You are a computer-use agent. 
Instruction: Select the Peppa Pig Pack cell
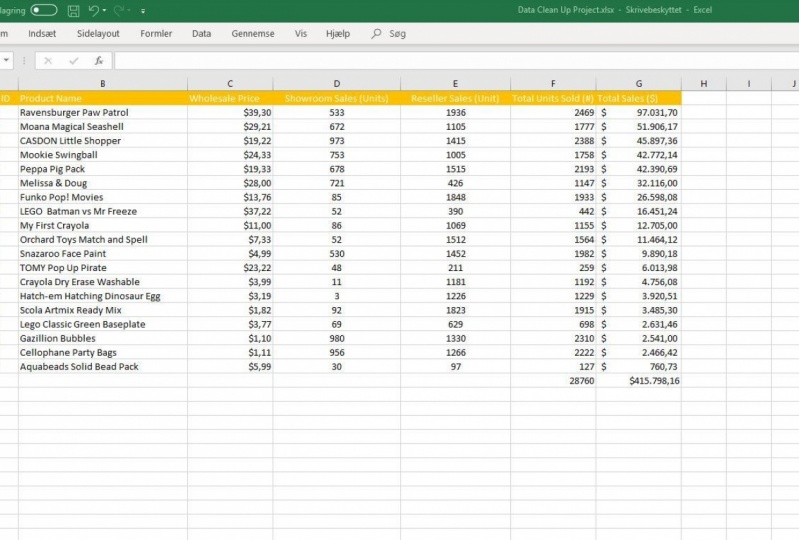(x=103, y=169)
